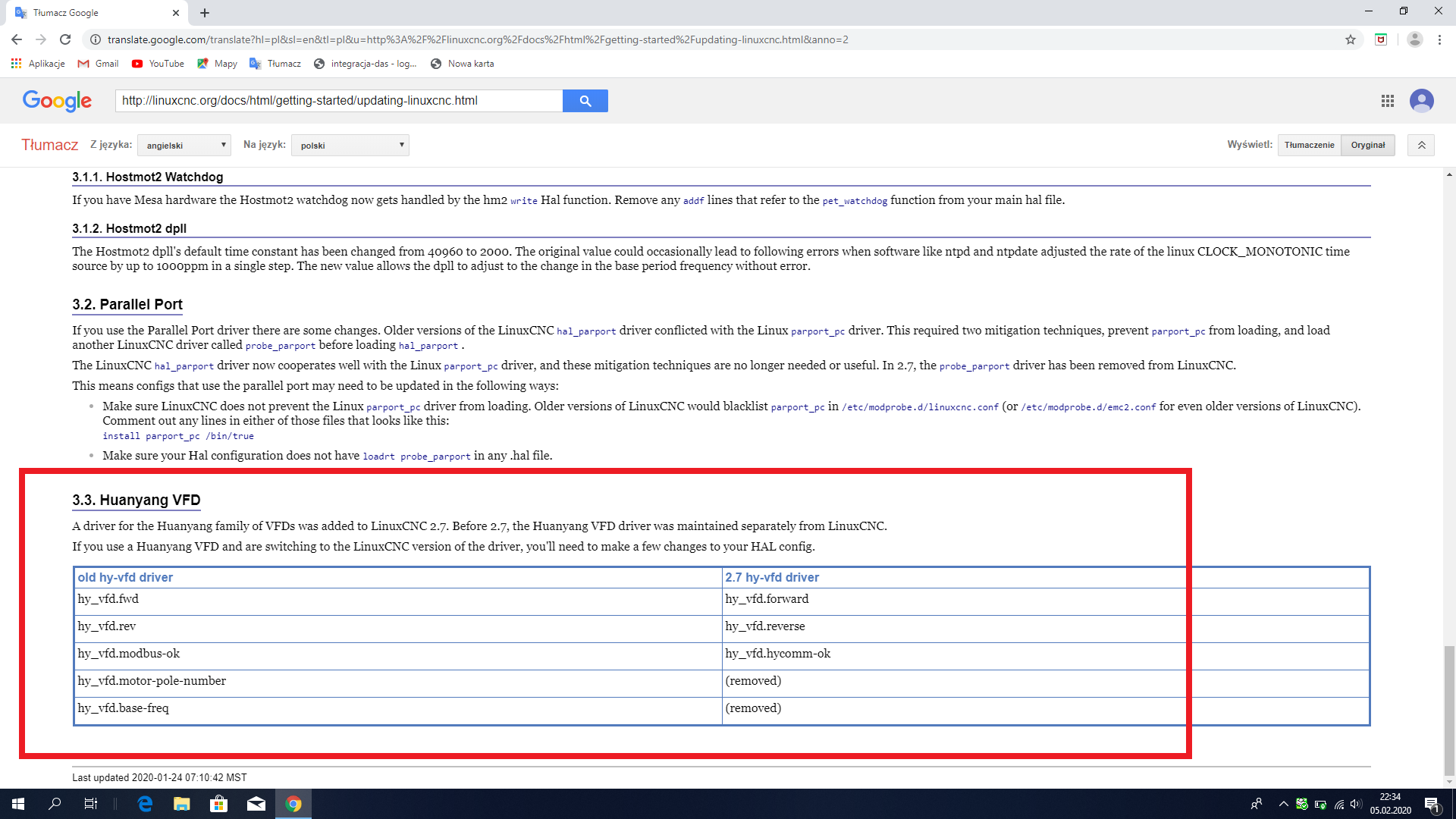Open the Windows Start menu

[x=18, y=804]
